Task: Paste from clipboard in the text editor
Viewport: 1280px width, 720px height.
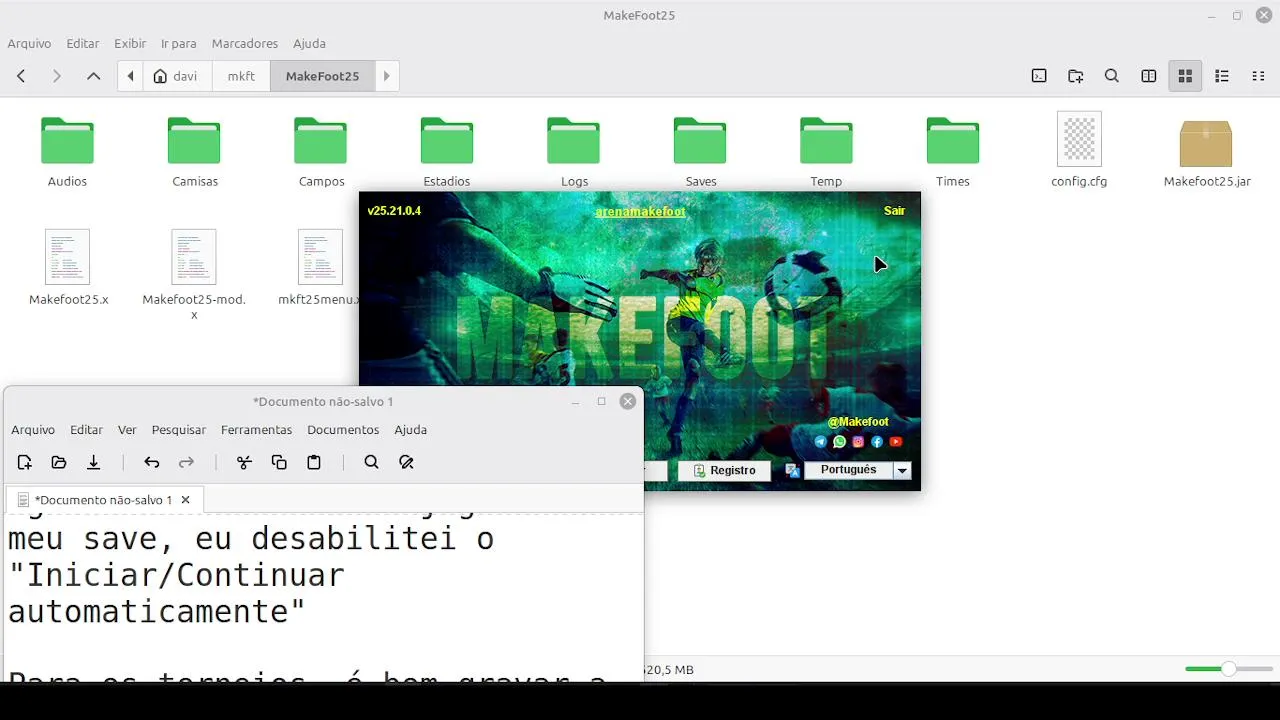Action: (314, 462)
